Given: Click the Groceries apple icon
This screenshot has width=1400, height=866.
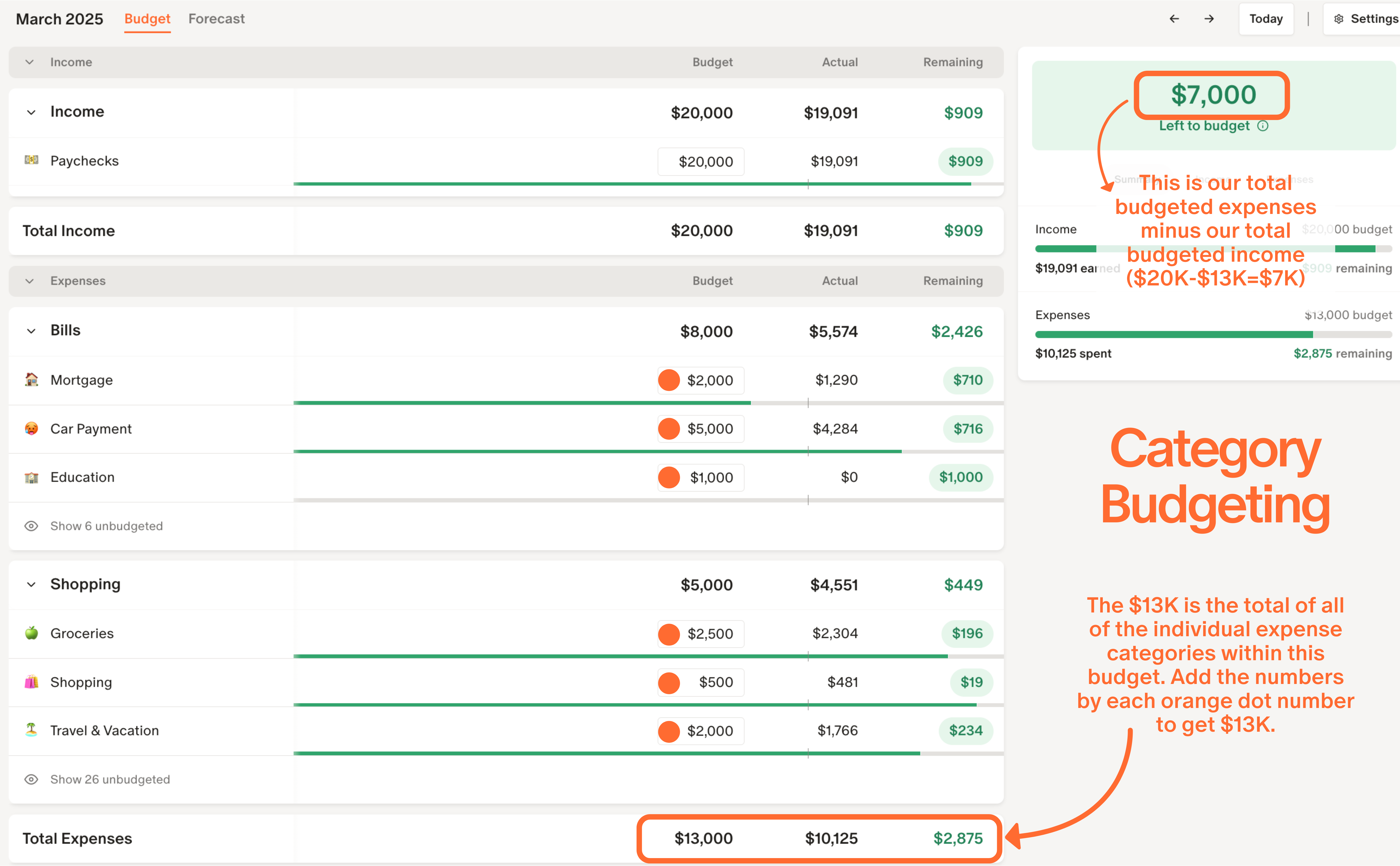Looking at the screenshot, I should coord(31,633).
